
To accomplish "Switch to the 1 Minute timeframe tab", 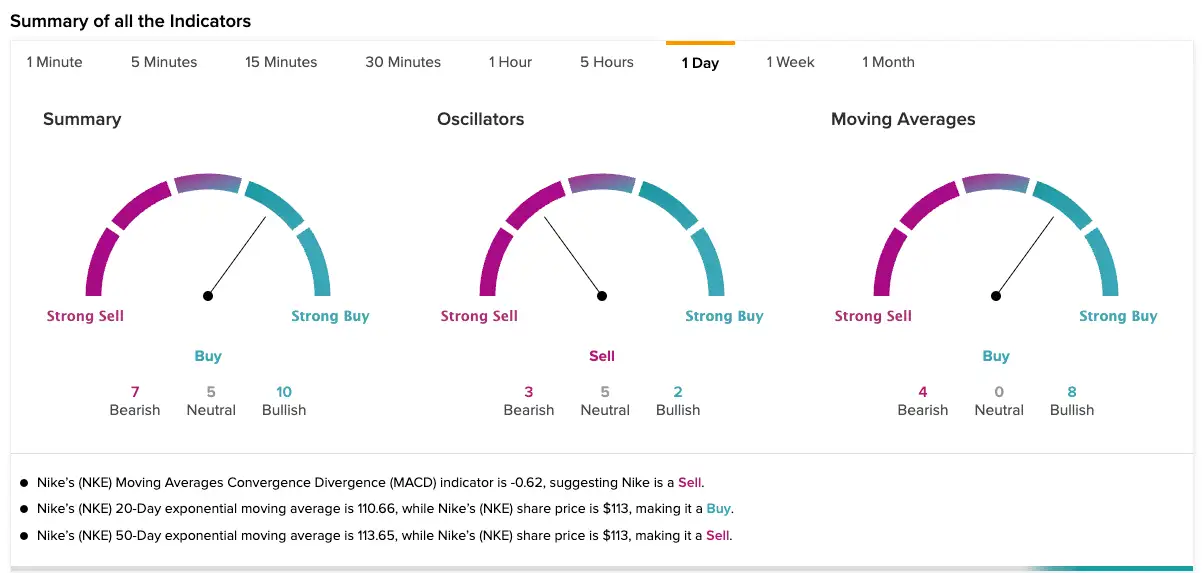I will pos(55,62).
